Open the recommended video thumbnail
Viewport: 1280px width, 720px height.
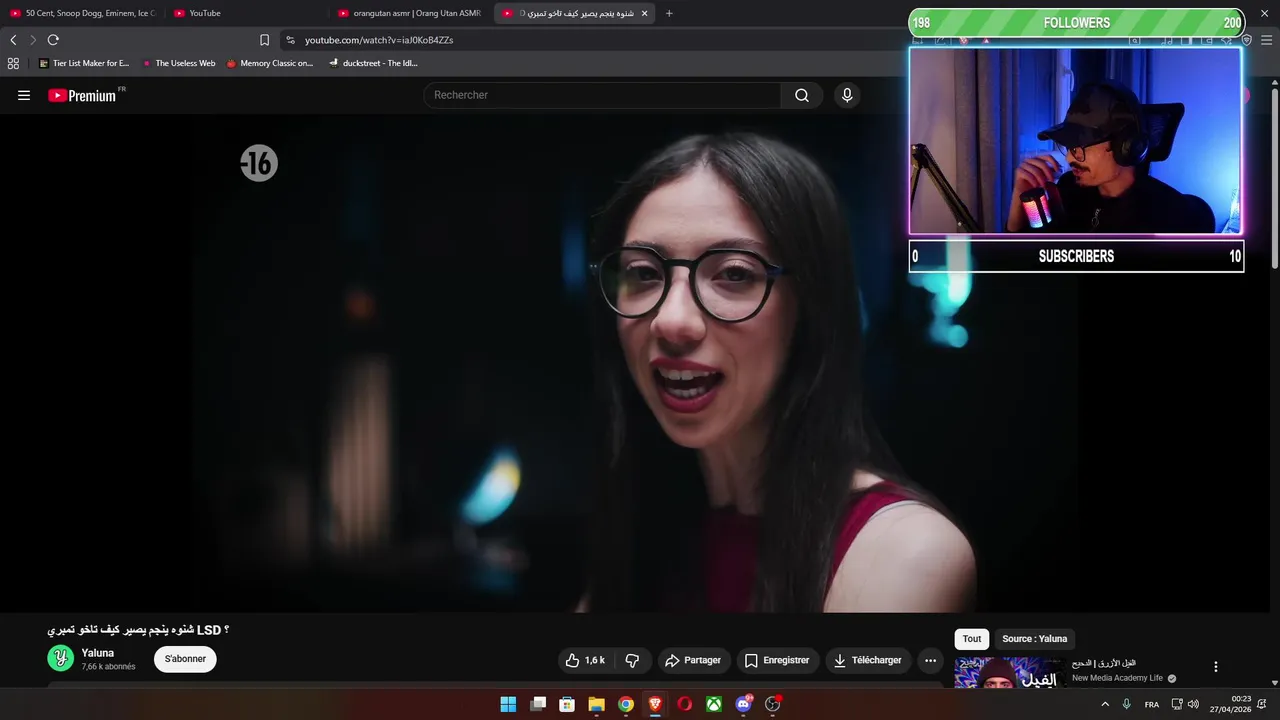coord(1009,673)
